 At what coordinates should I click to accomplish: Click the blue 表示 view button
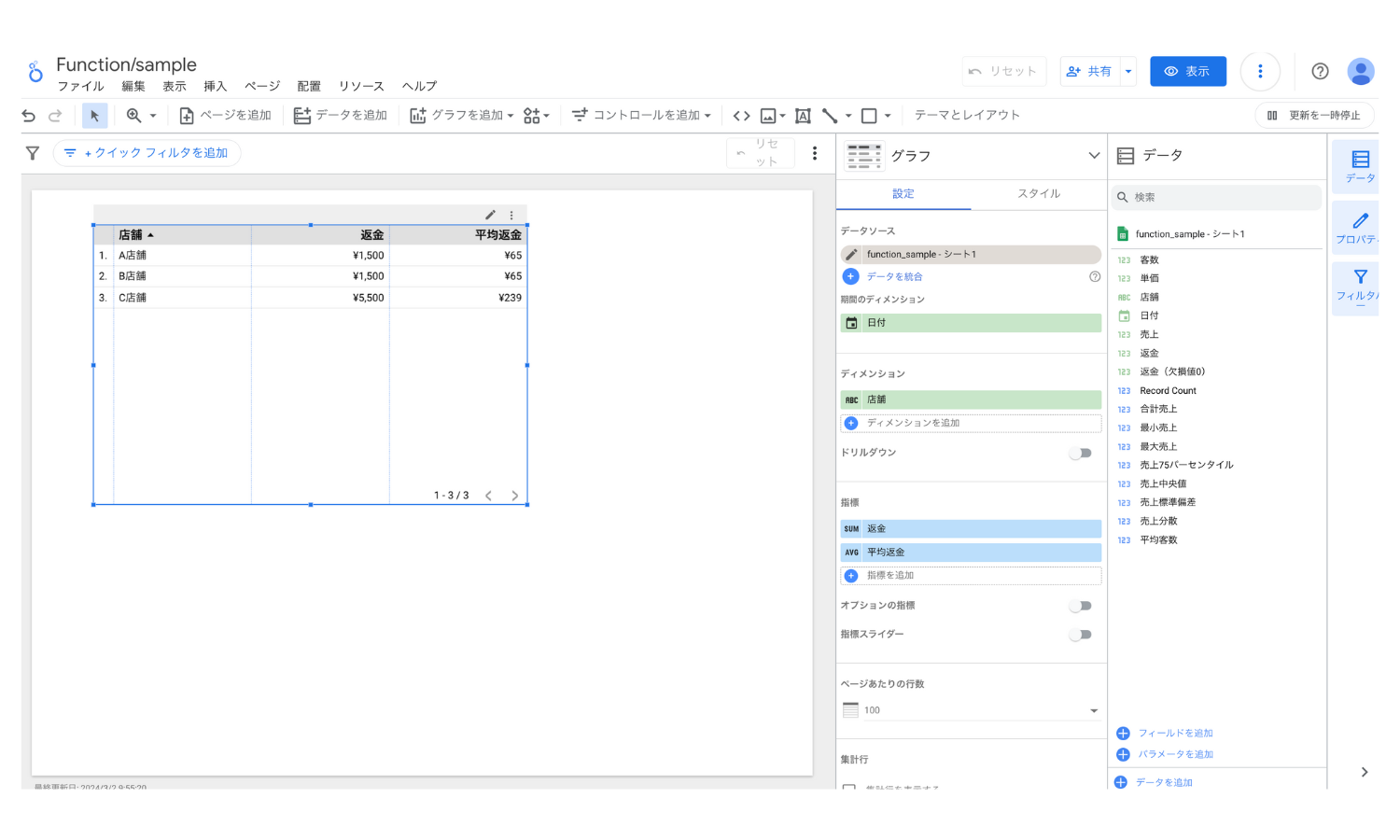1188,71
